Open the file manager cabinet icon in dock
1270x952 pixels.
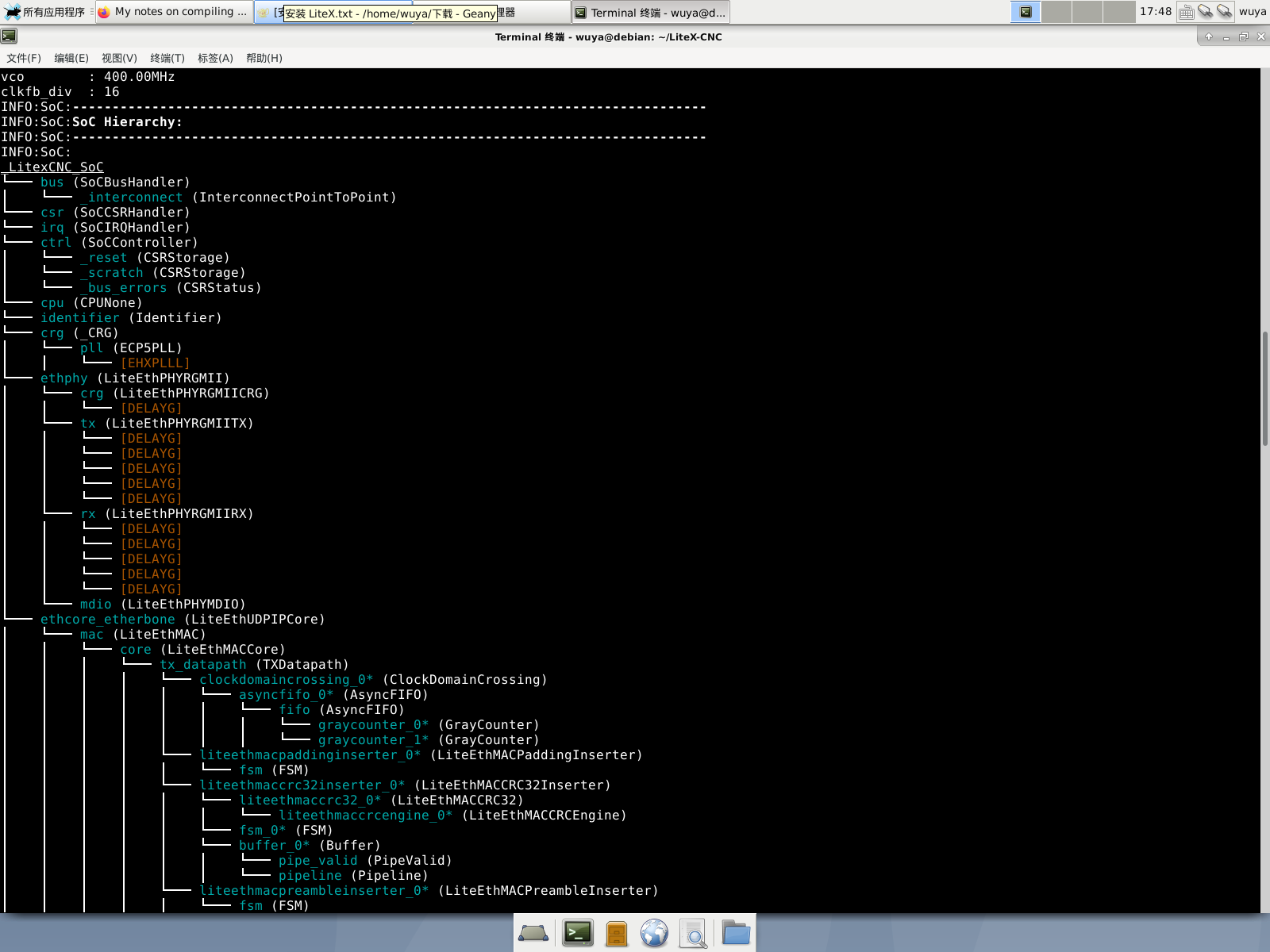[617, 934]
